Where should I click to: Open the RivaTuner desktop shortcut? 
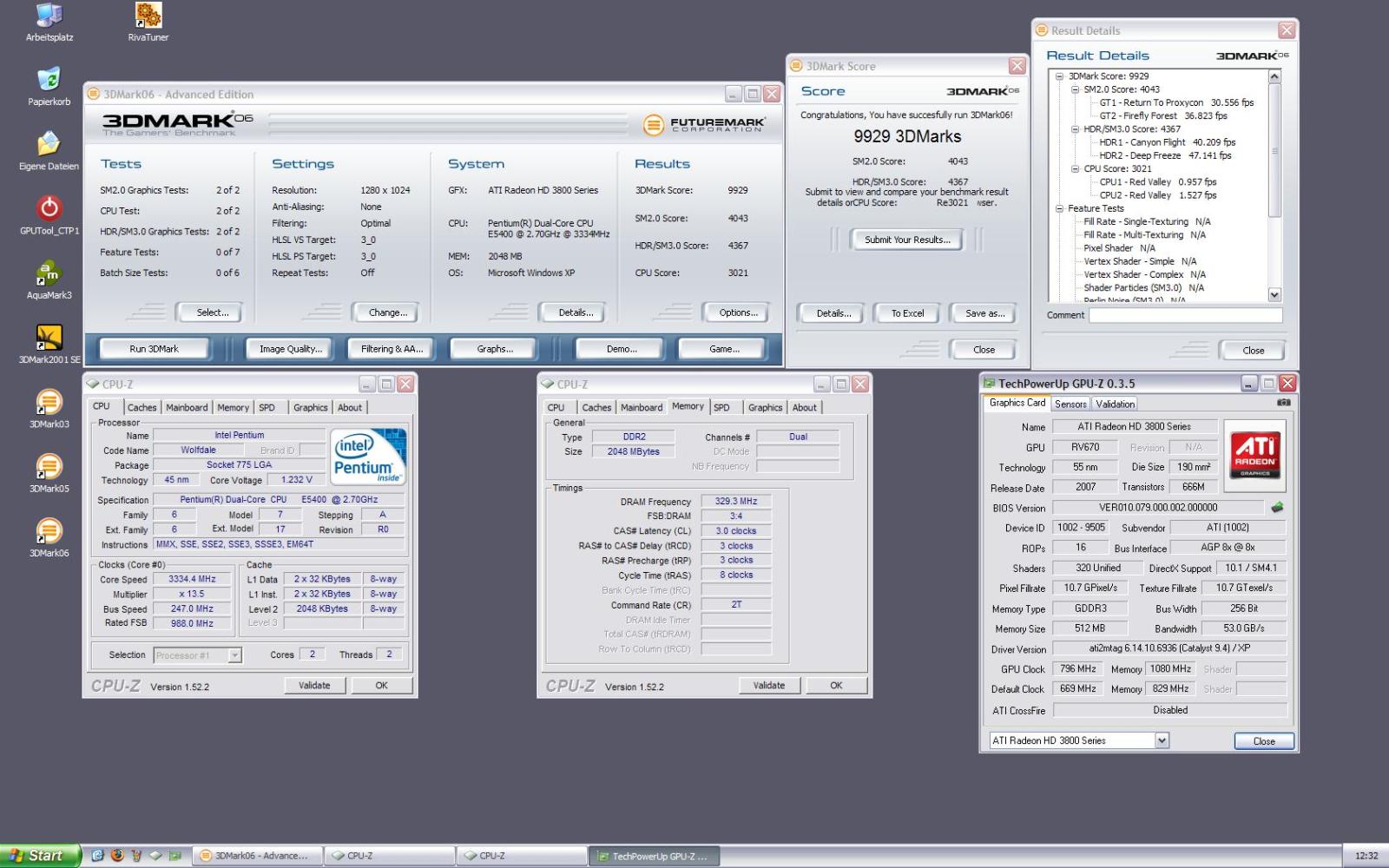point(148,23)
